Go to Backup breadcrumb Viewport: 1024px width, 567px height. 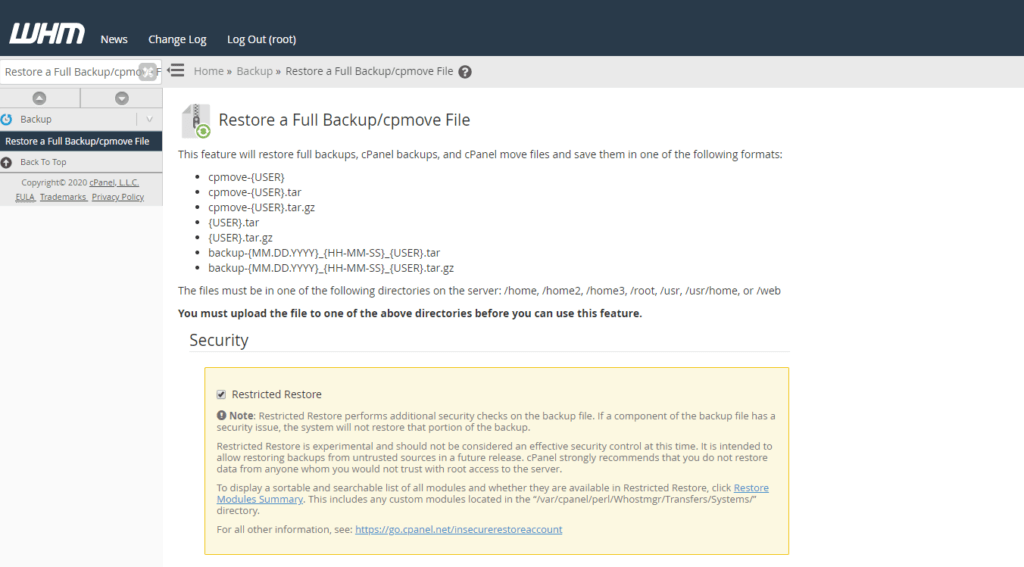coord(254,71)
